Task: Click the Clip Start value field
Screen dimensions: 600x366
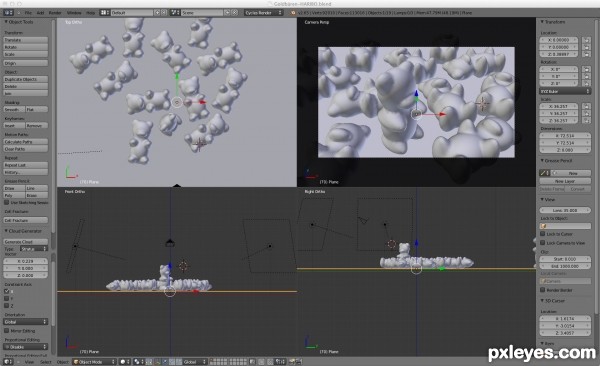Action: pos(565,259)
